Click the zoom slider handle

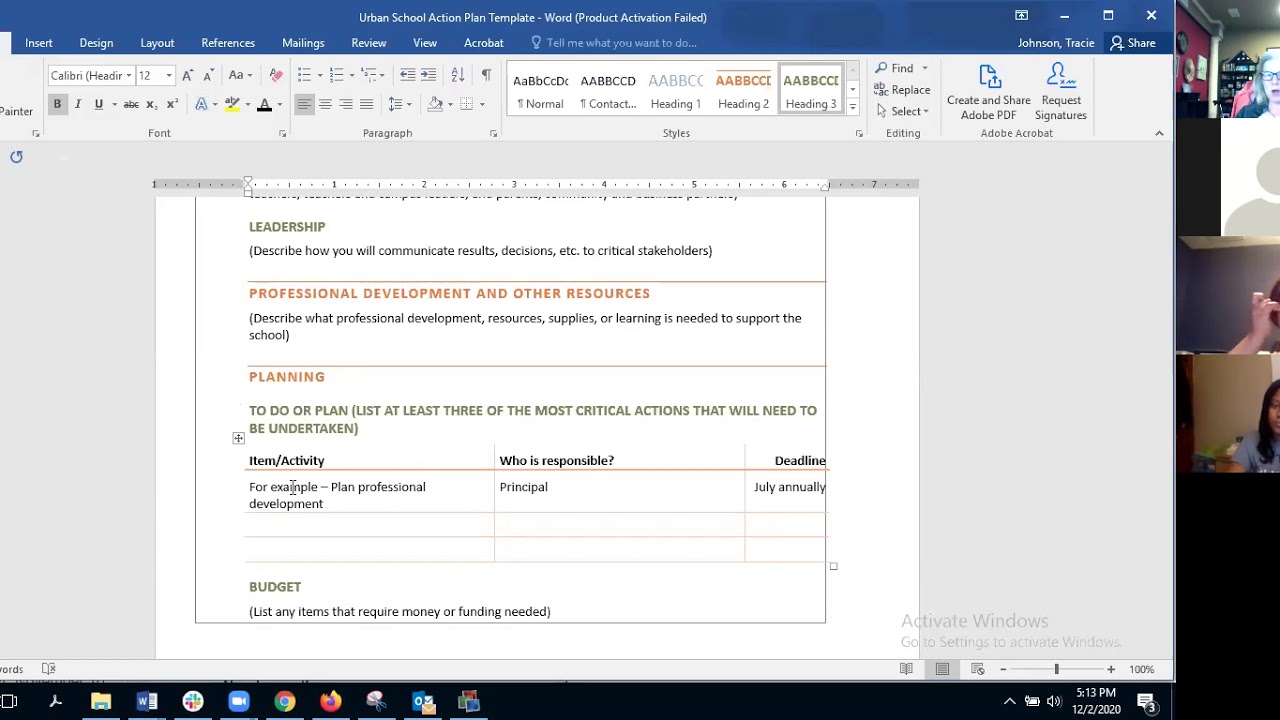[1056, 669]
